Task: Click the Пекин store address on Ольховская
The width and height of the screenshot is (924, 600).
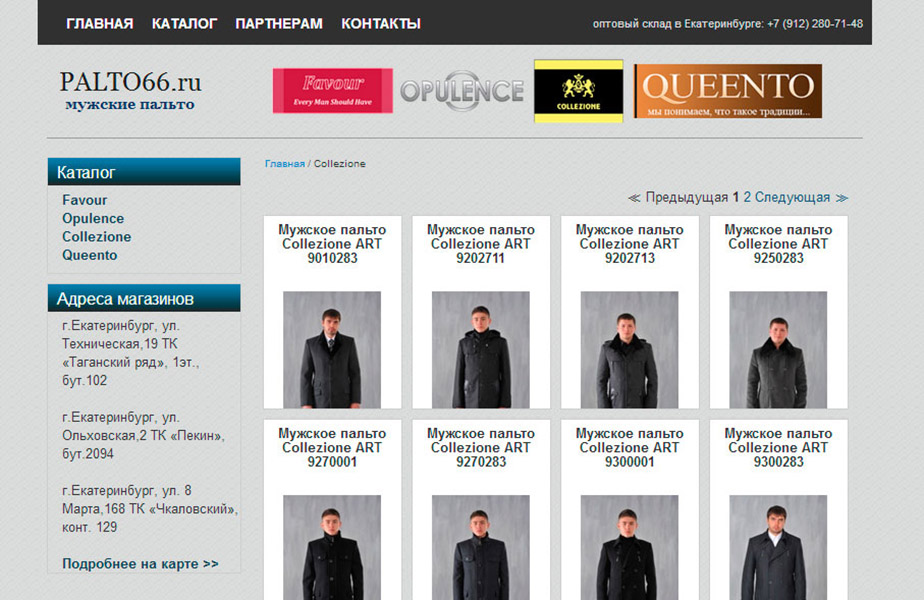Action: point(144,435)
